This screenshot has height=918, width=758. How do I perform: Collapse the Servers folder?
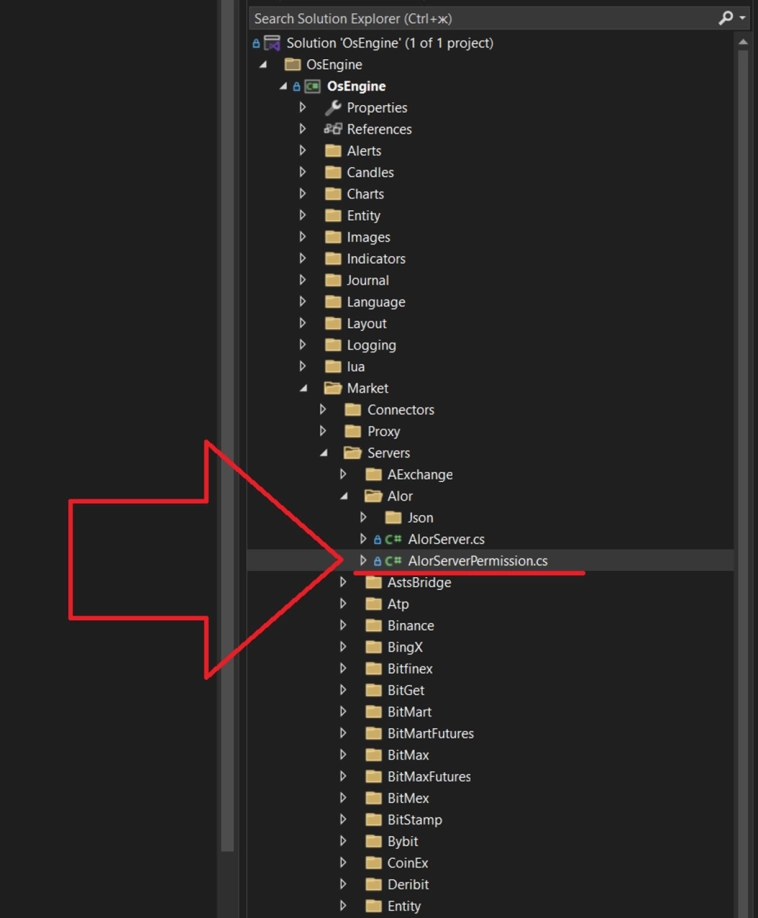(x=324, y=453)
